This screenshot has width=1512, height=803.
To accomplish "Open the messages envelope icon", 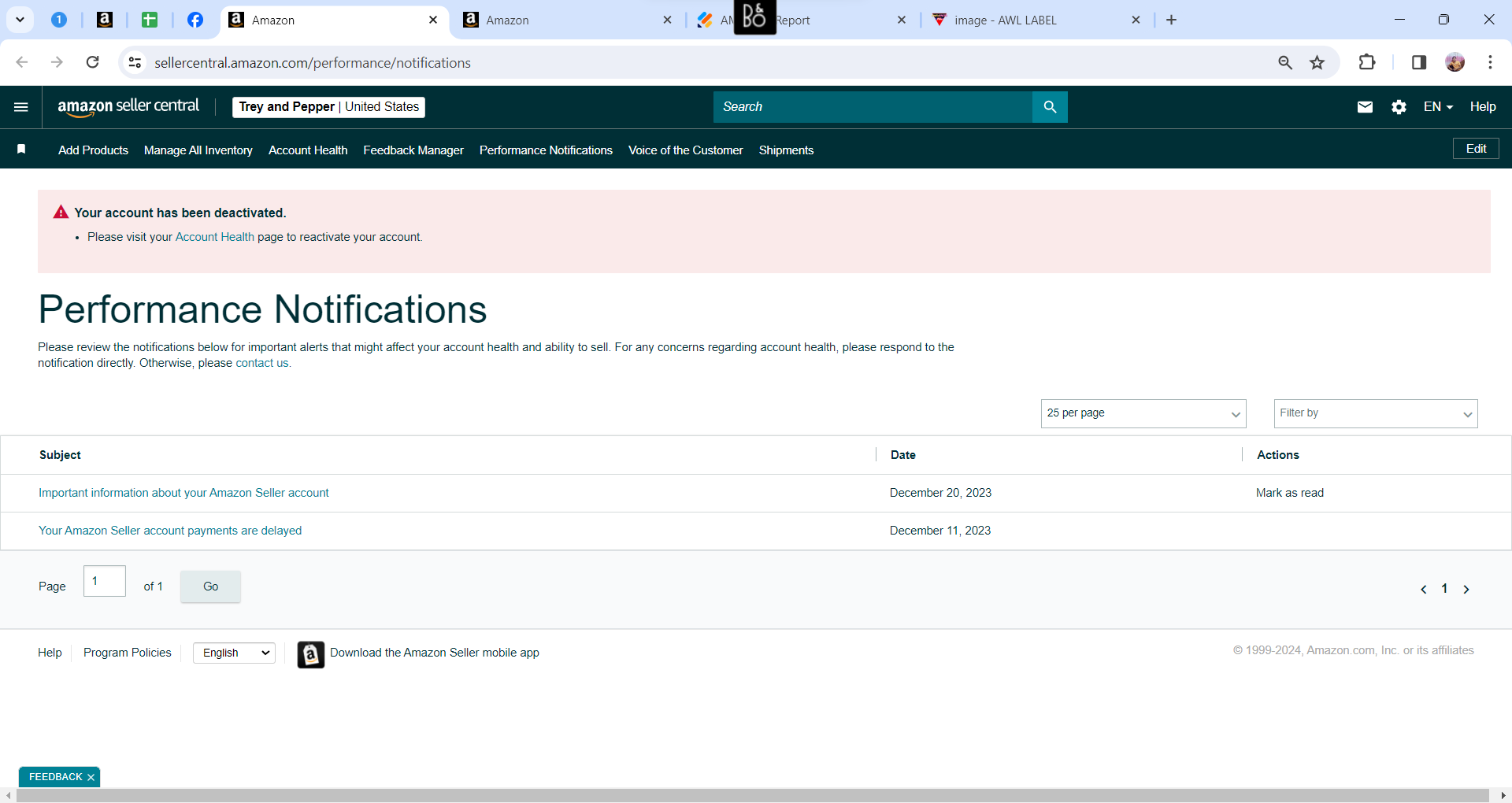I will point(1365,107).
